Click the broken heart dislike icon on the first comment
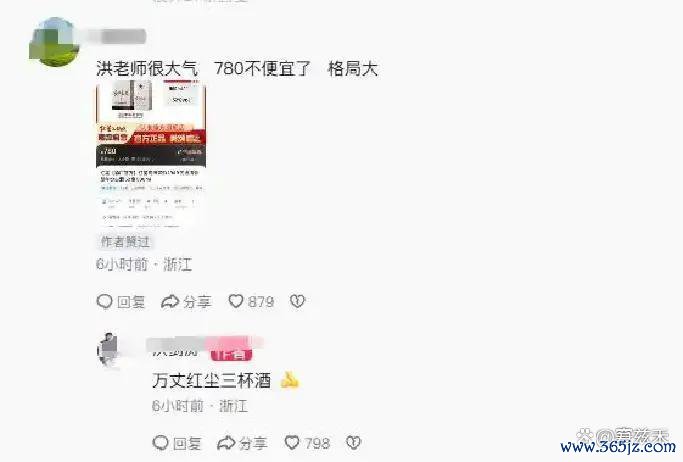This screenshot has width=683, height=462. click(298, 301)
